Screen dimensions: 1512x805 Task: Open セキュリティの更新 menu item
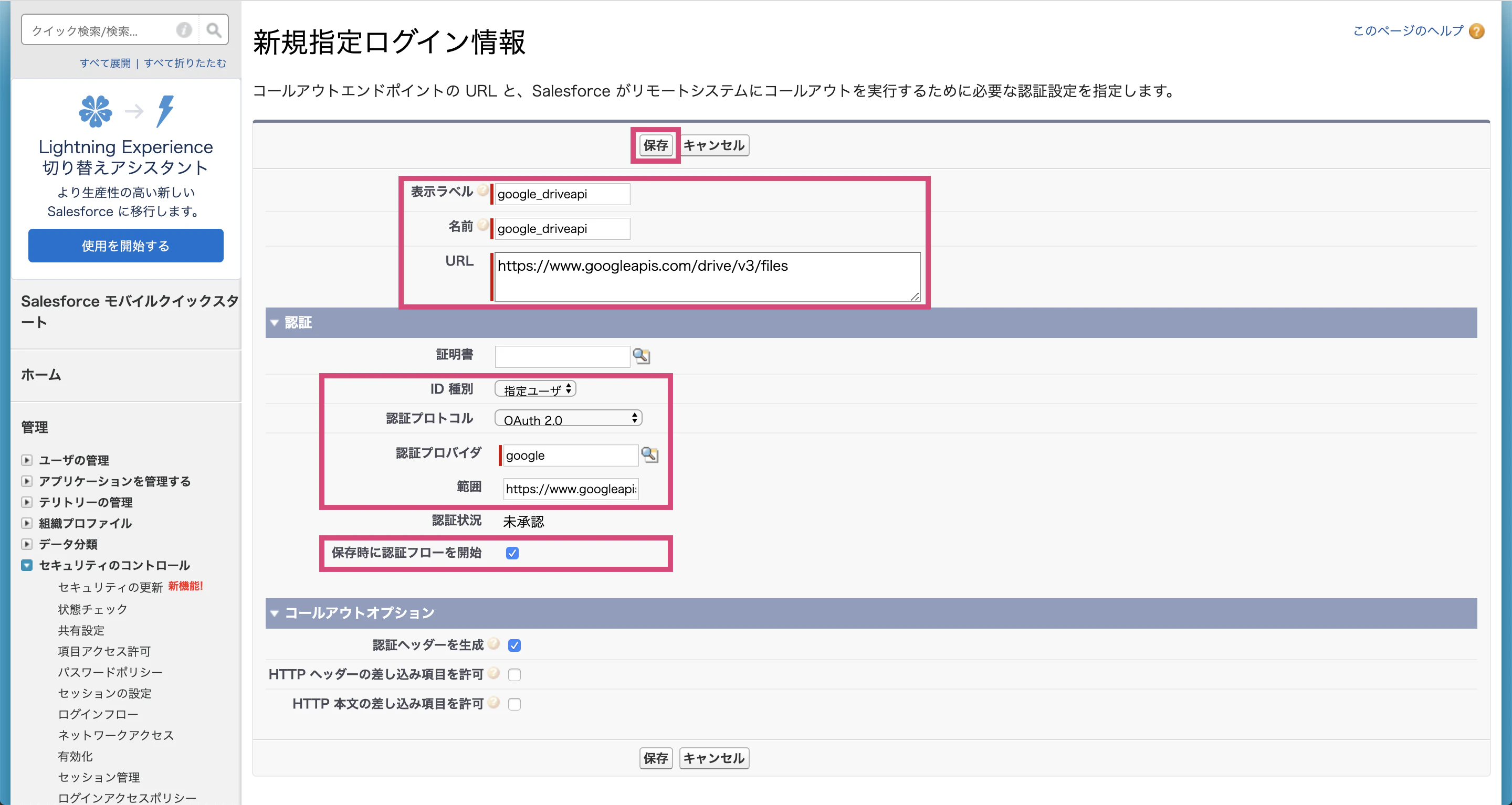pyautogui.click(x=110, y=587)
